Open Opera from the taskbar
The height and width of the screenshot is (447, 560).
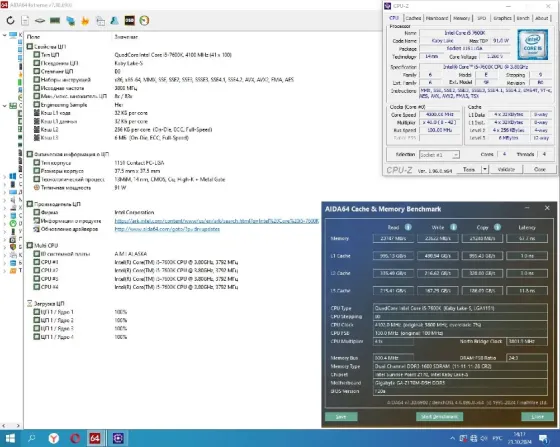pos(75,438)
